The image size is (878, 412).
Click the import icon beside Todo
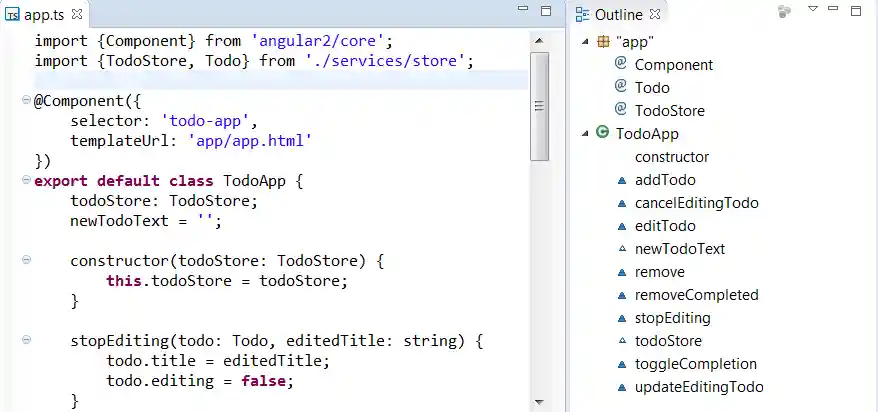coord(620,86)
